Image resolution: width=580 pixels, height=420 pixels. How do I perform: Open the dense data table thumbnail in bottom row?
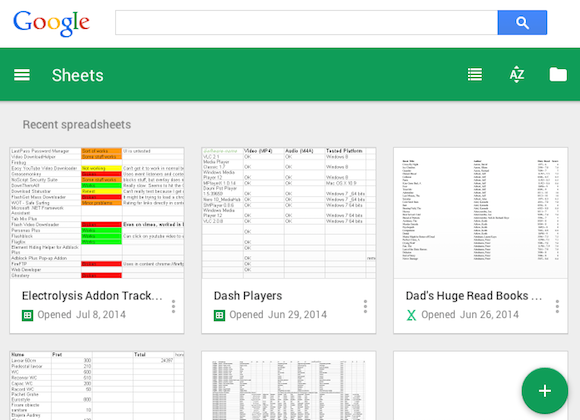(x=289, y=386)
